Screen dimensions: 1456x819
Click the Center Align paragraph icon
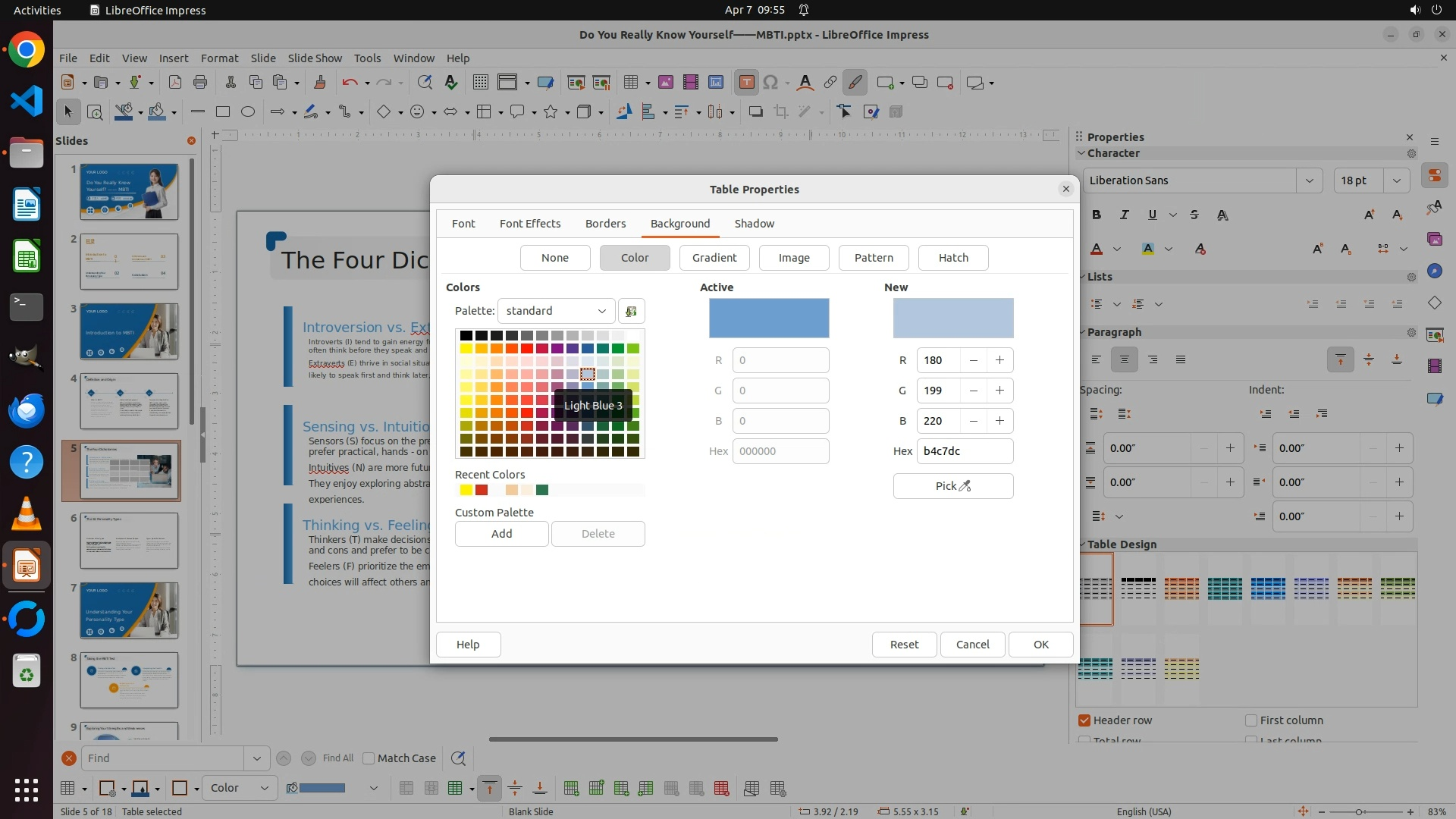(x=1125, y=360)
